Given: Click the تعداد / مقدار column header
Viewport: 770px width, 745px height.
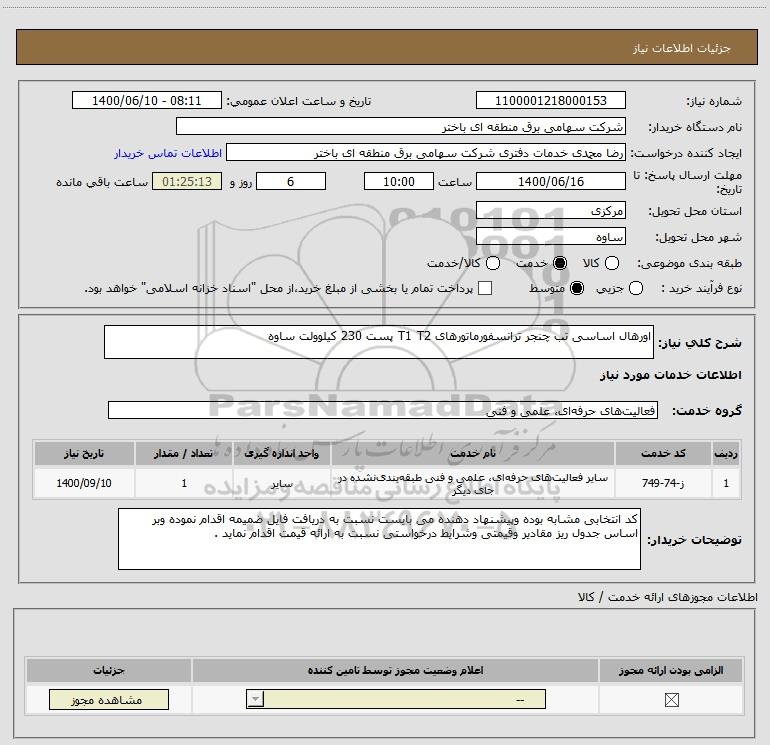Looking at the screenshot, I should coord(184,453).
